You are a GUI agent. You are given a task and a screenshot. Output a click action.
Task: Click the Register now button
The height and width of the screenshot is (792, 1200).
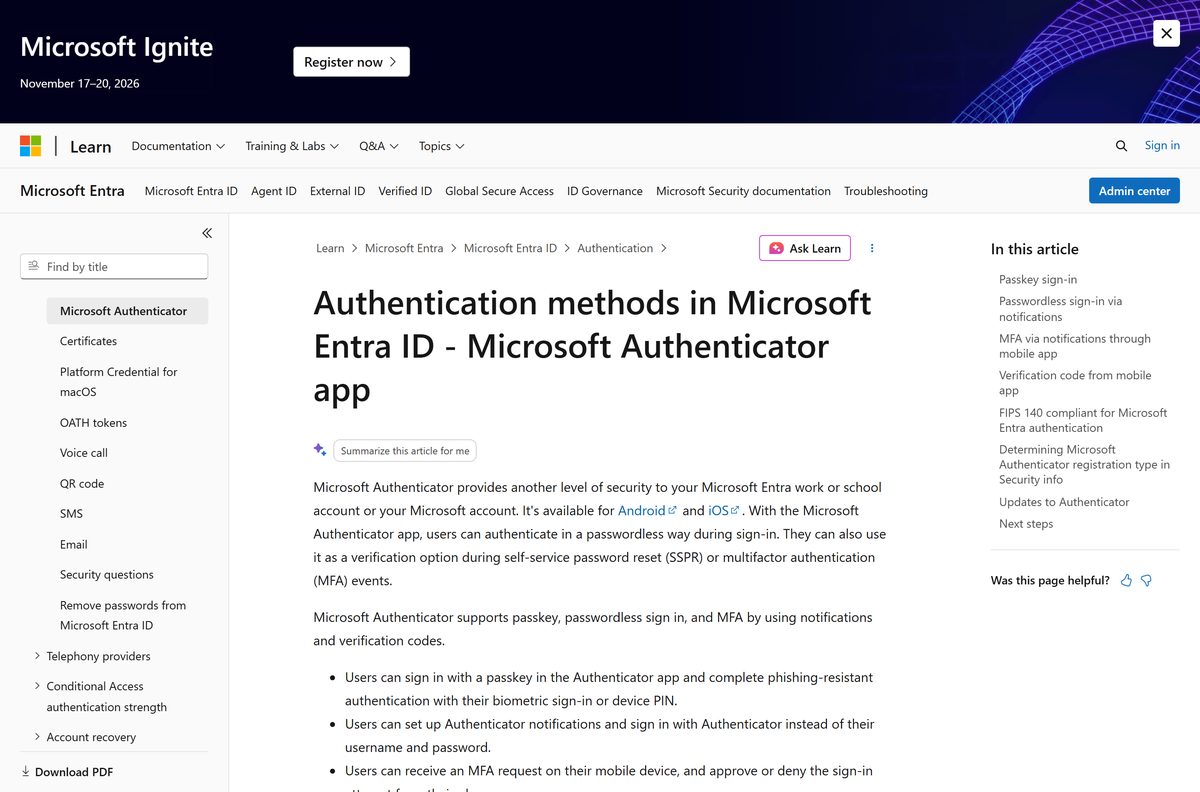point(351,62)
